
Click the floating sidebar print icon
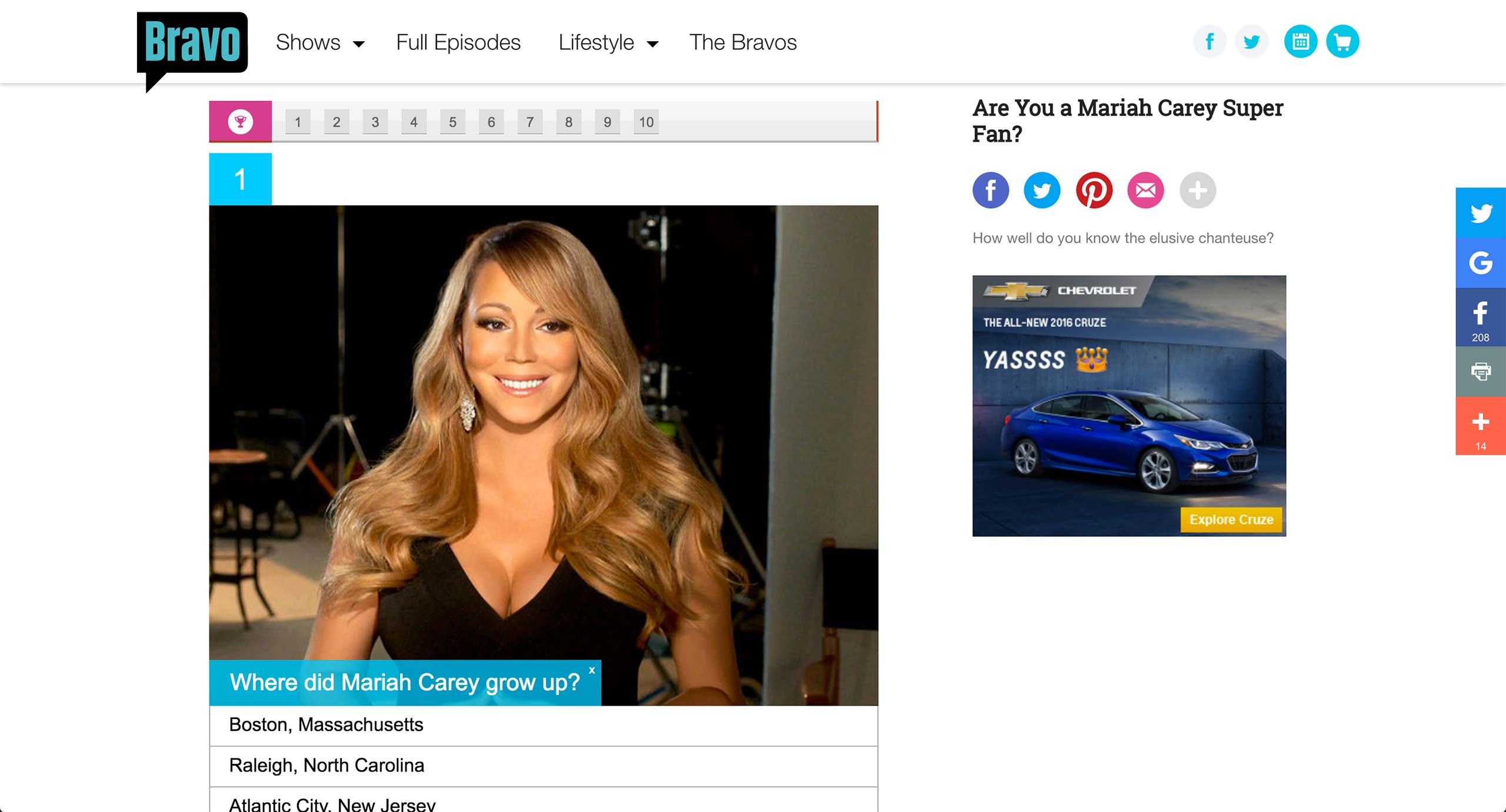click(1480, 372)
